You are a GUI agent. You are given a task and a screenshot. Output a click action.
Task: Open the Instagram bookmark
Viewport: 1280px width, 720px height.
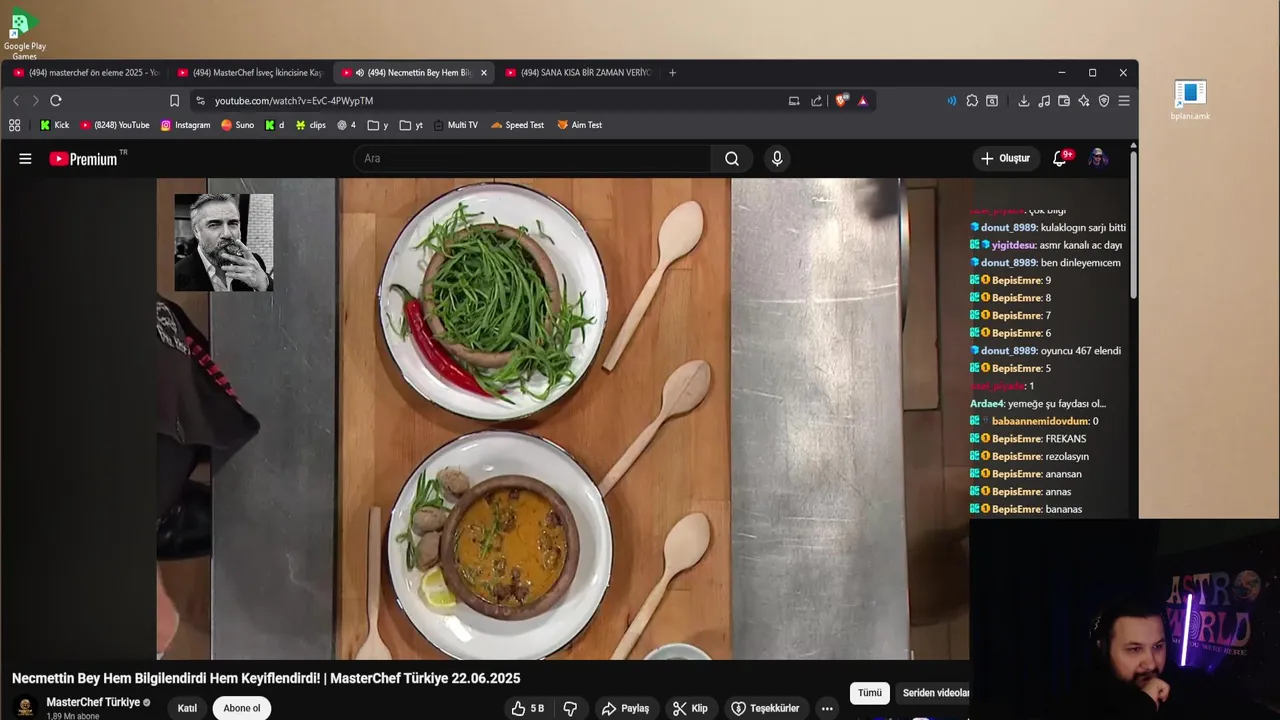(x=185, y=125)
